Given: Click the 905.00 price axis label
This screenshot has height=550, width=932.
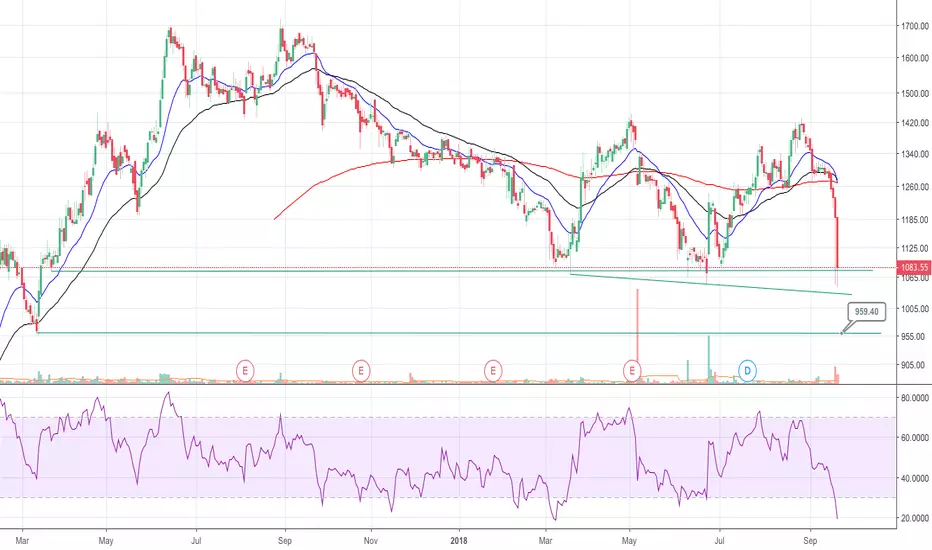Looking at the screenshot, I should tap(915, 365).
